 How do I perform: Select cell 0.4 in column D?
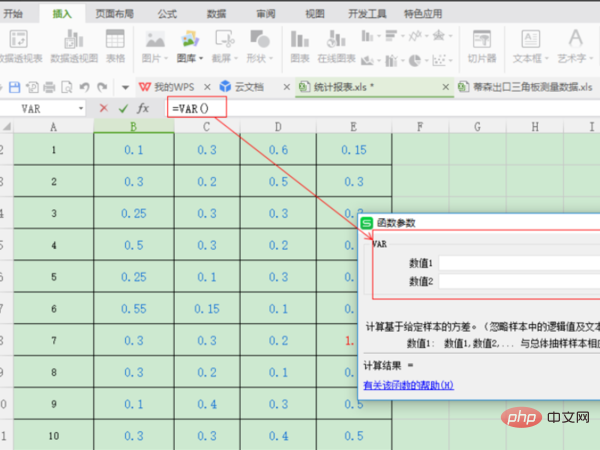click(278, 435)
